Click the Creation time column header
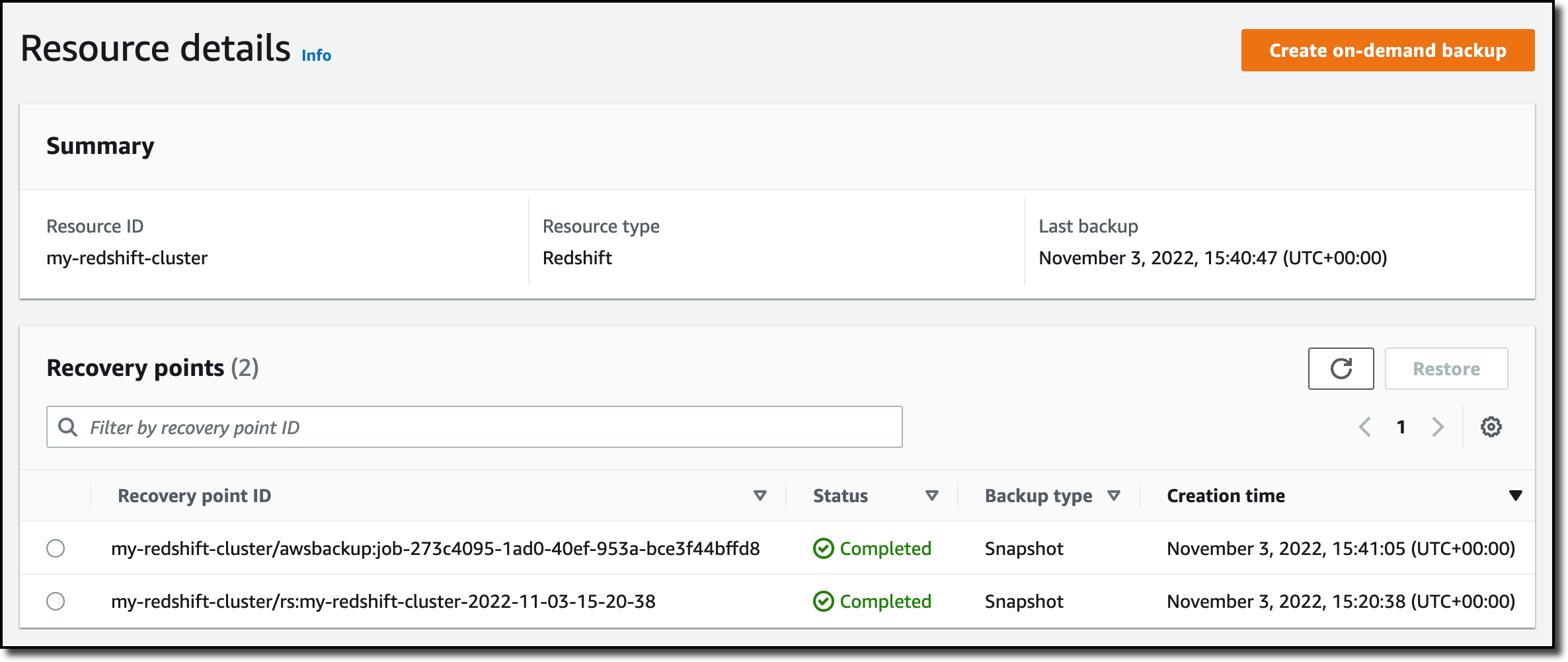Viewport: 1568px width, 662px height. pos(1226,496)
